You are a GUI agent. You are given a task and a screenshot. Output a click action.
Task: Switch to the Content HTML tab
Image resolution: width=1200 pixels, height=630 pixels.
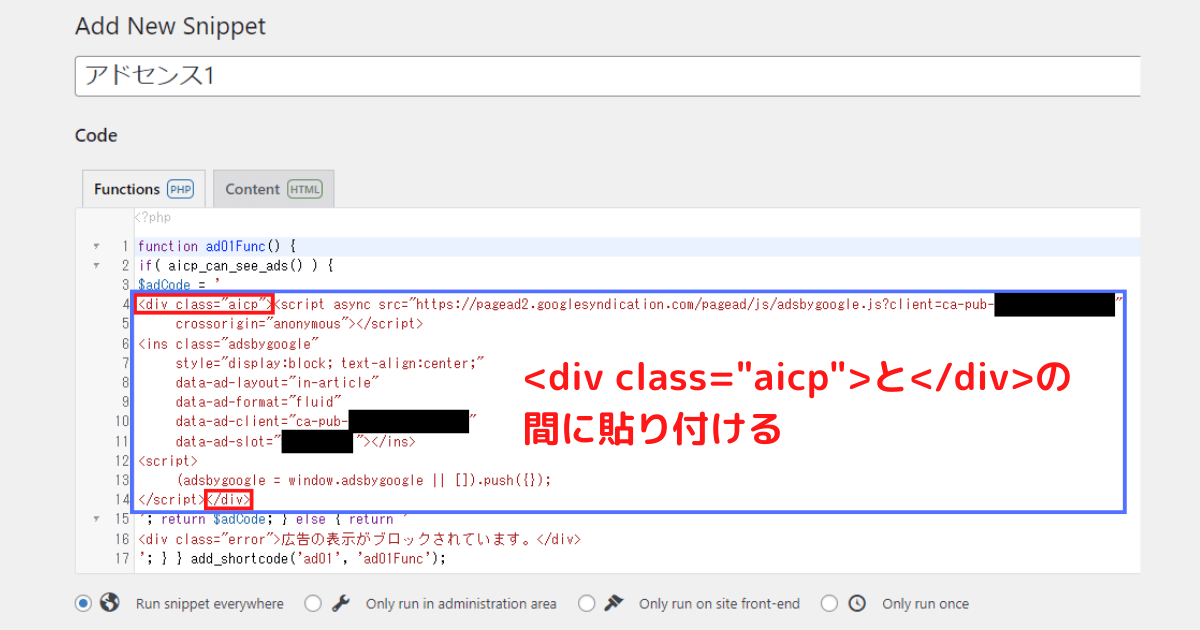273,188
